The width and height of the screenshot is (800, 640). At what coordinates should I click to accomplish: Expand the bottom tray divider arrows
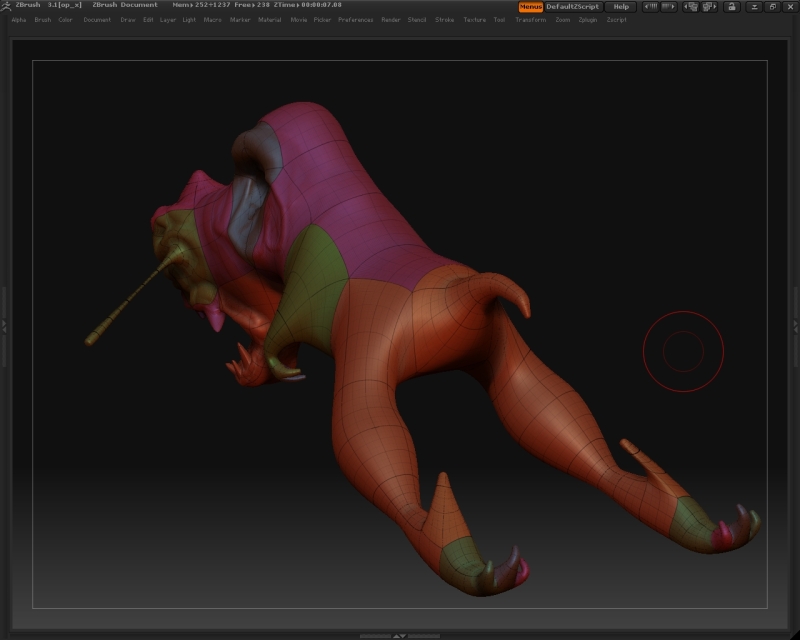point(399,636)
